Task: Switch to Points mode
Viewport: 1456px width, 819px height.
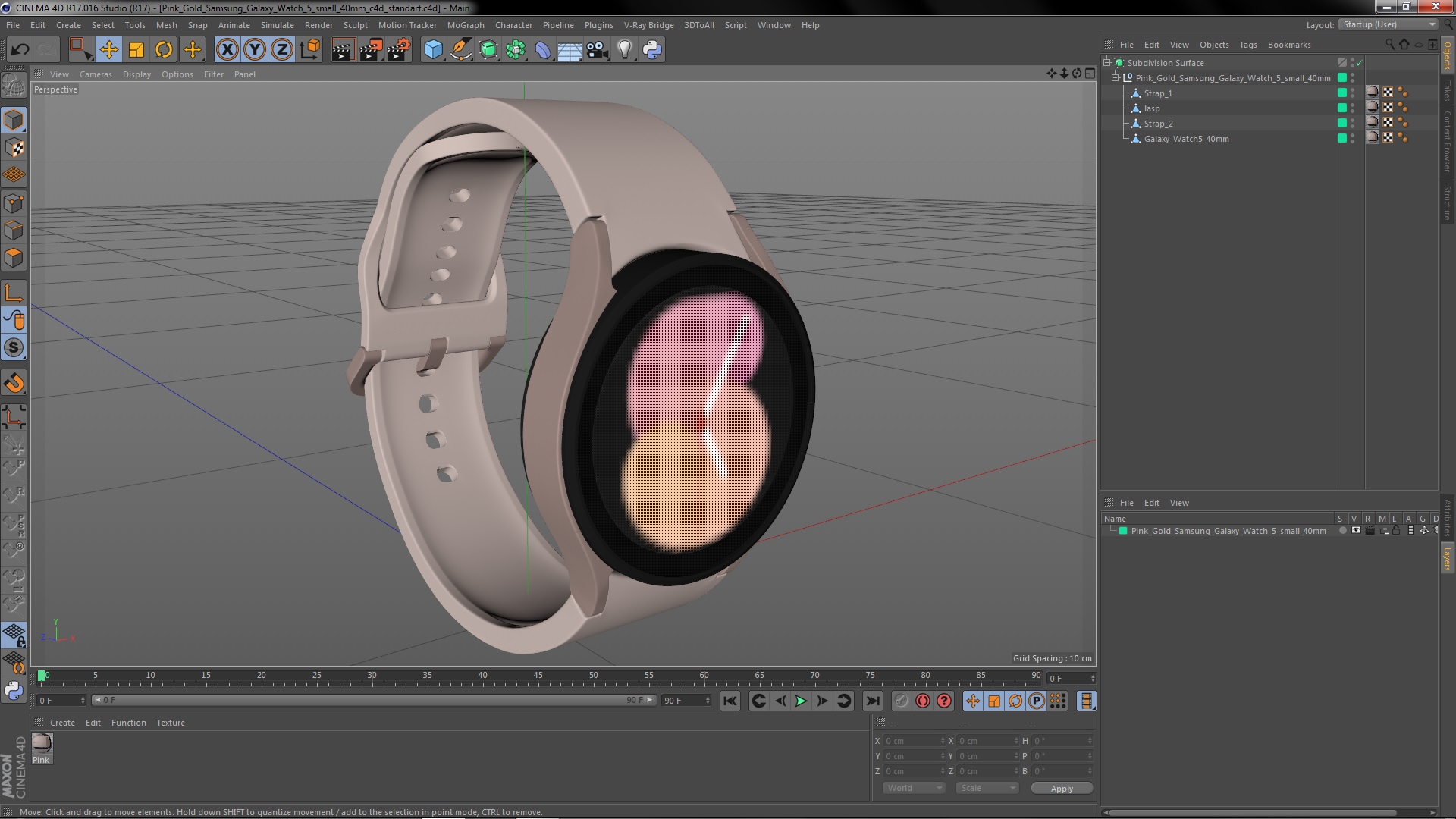Action: click(14, 203)
